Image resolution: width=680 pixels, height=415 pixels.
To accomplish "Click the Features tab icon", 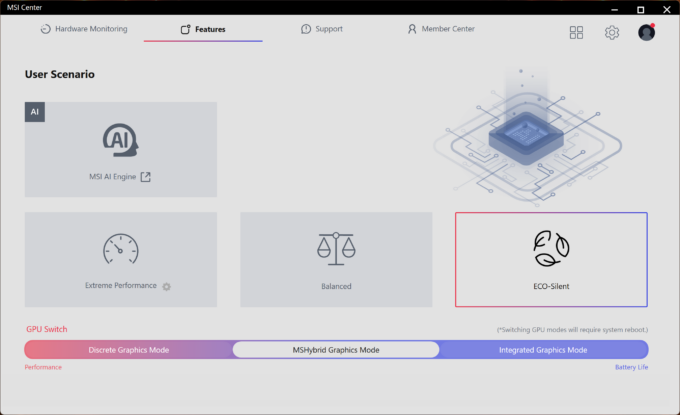I will click(x=186, y=29).
